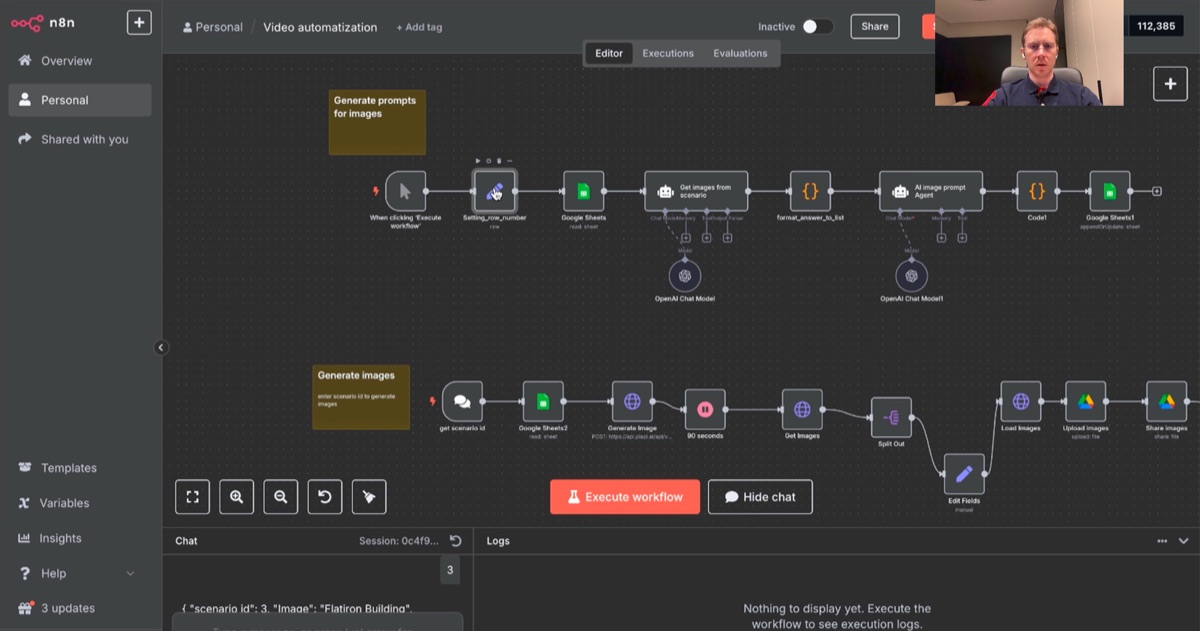This screenshot has height=631, width=1200.
Task: Click the Hide chat button
Action: click(760, 497)
